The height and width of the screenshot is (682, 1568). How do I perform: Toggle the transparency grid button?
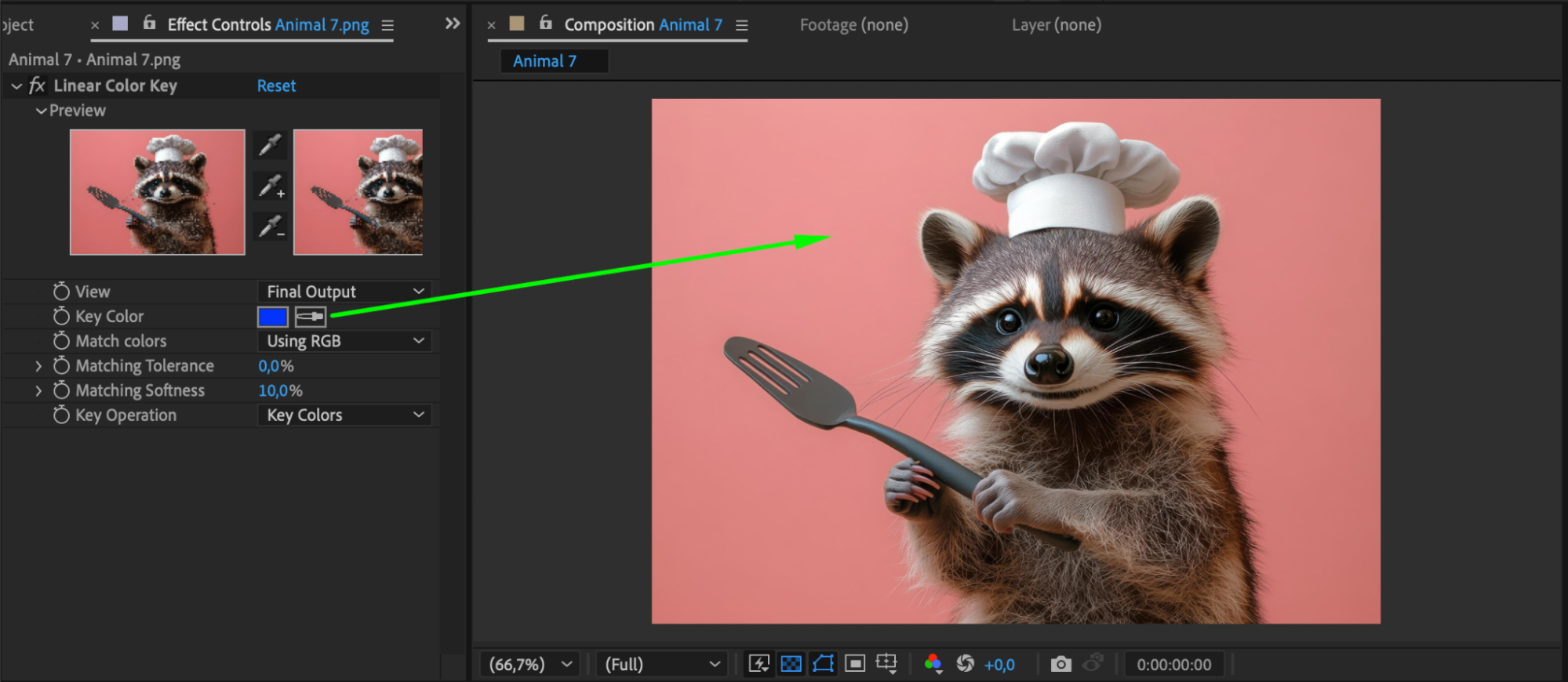[x=791, y=665]
